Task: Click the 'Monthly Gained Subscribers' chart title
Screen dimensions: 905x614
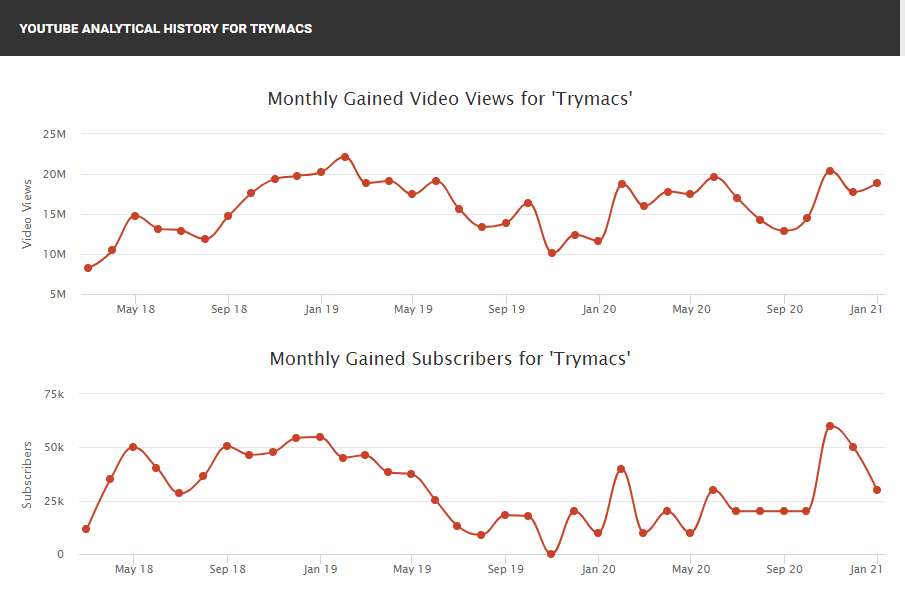Action: pyautogui.click(x=450, y=358)
